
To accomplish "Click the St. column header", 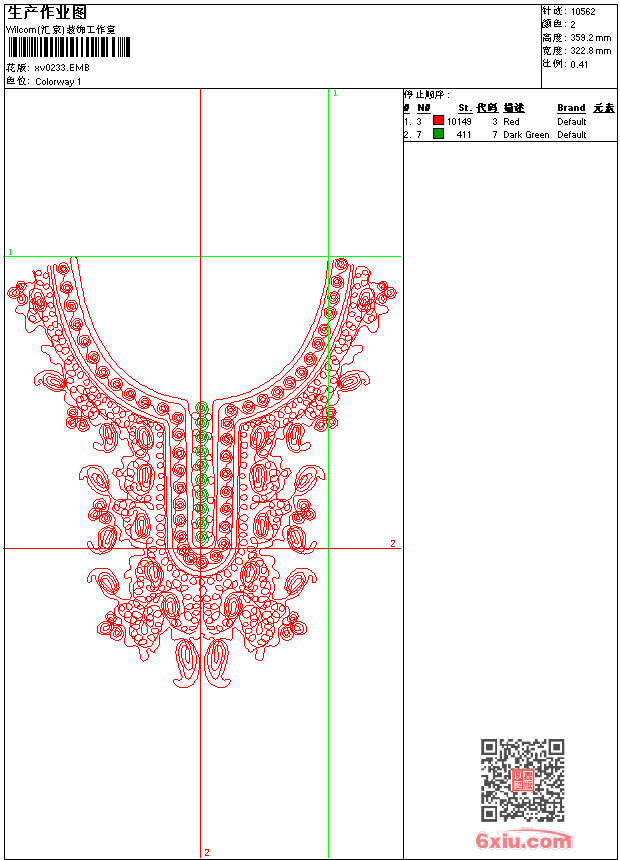I will 465,108.
